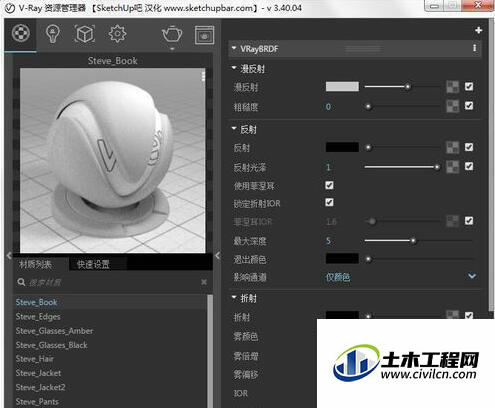Select the Steve_Glasses_Black material
Screen dimensions: 495x408
click(110, 345)
